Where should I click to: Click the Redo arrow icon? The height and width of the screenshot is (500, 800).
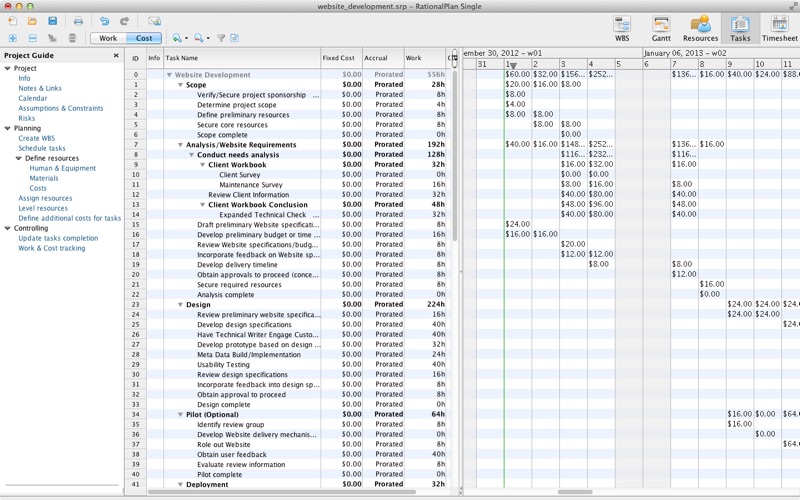point(124,21)
